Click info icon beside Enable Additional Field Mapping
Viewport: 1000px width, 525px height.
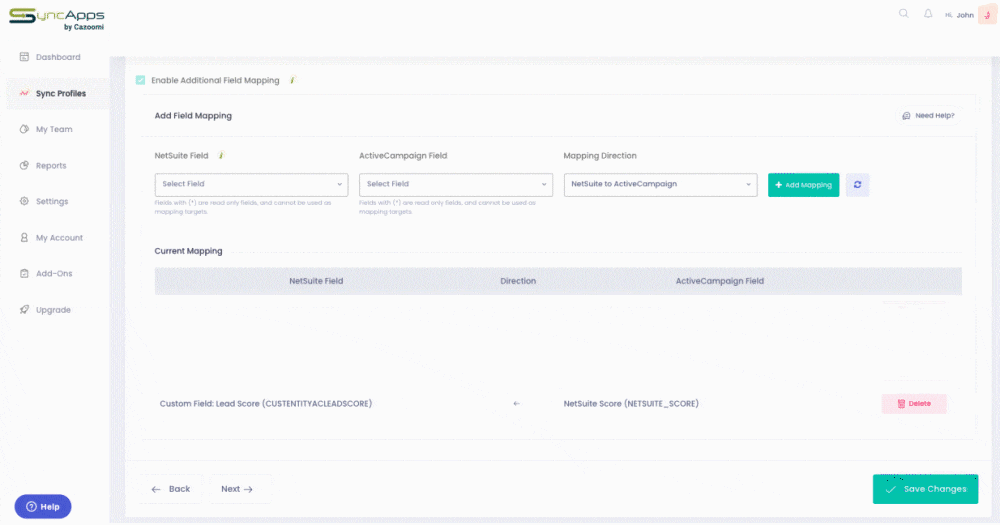(x=292, y=80)
